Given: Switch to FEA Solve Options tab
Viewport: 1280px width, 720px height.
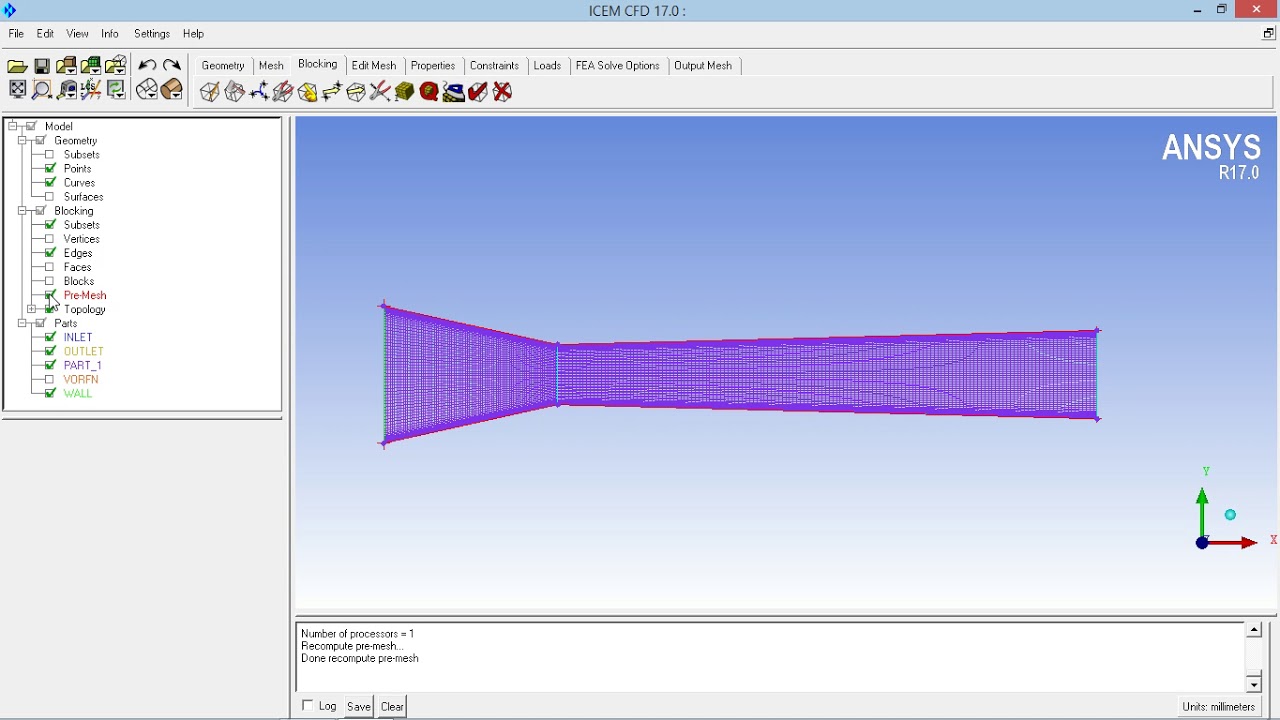Looking at the screenshot, I should click(x=618, y=66).
